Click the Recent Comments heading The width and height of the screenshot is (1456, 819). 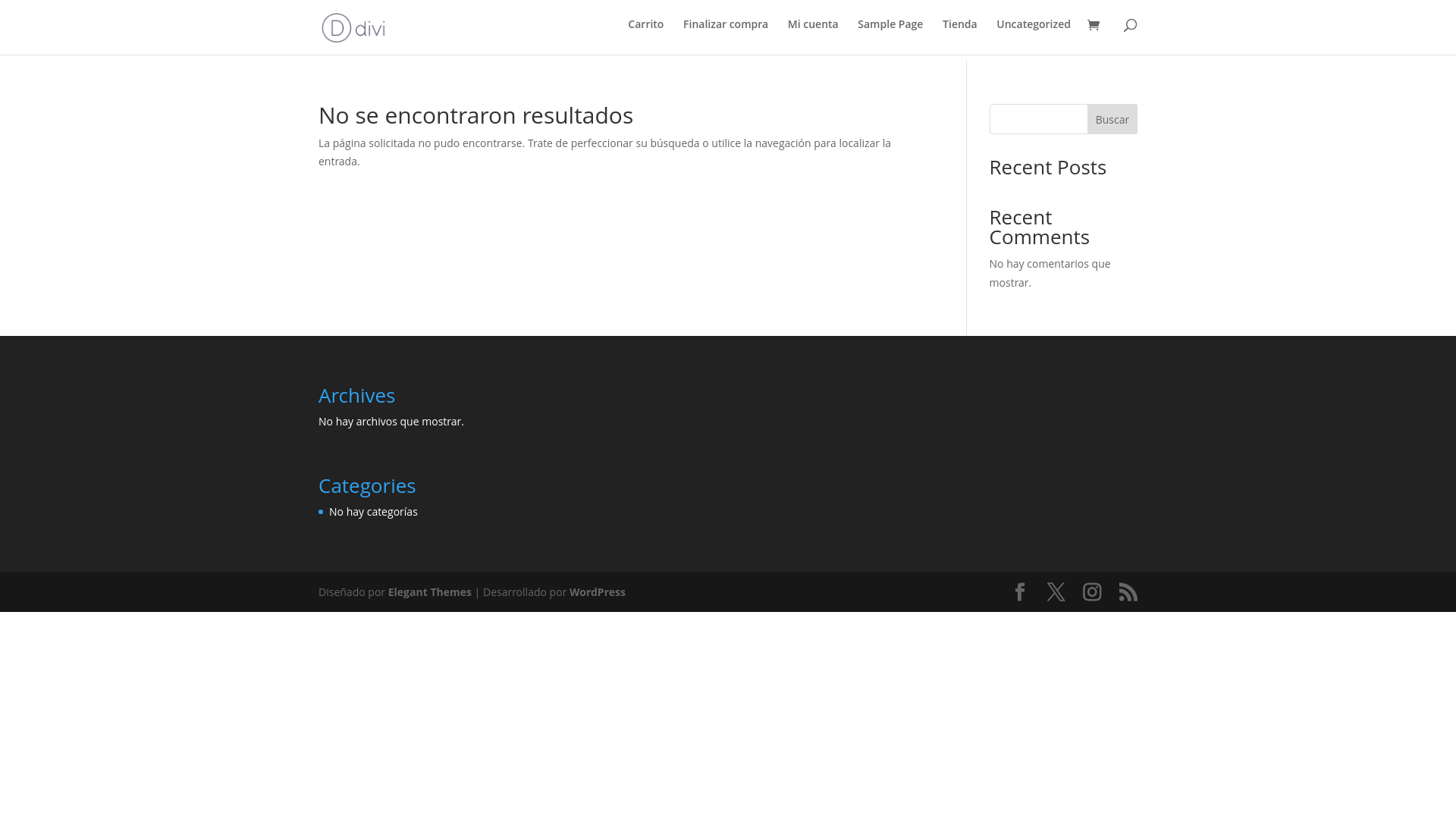tap(1040, 227)
